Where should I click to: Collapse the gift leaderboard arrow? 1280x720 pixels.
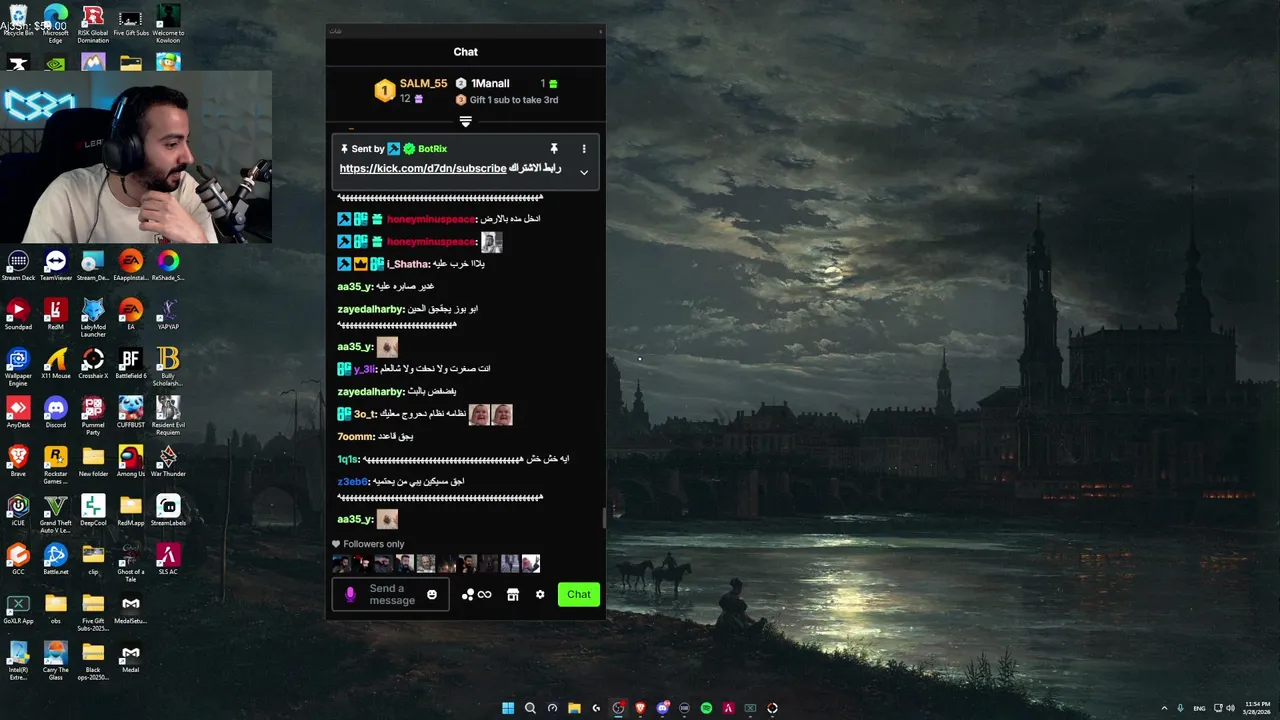click(x=465, y=121)
